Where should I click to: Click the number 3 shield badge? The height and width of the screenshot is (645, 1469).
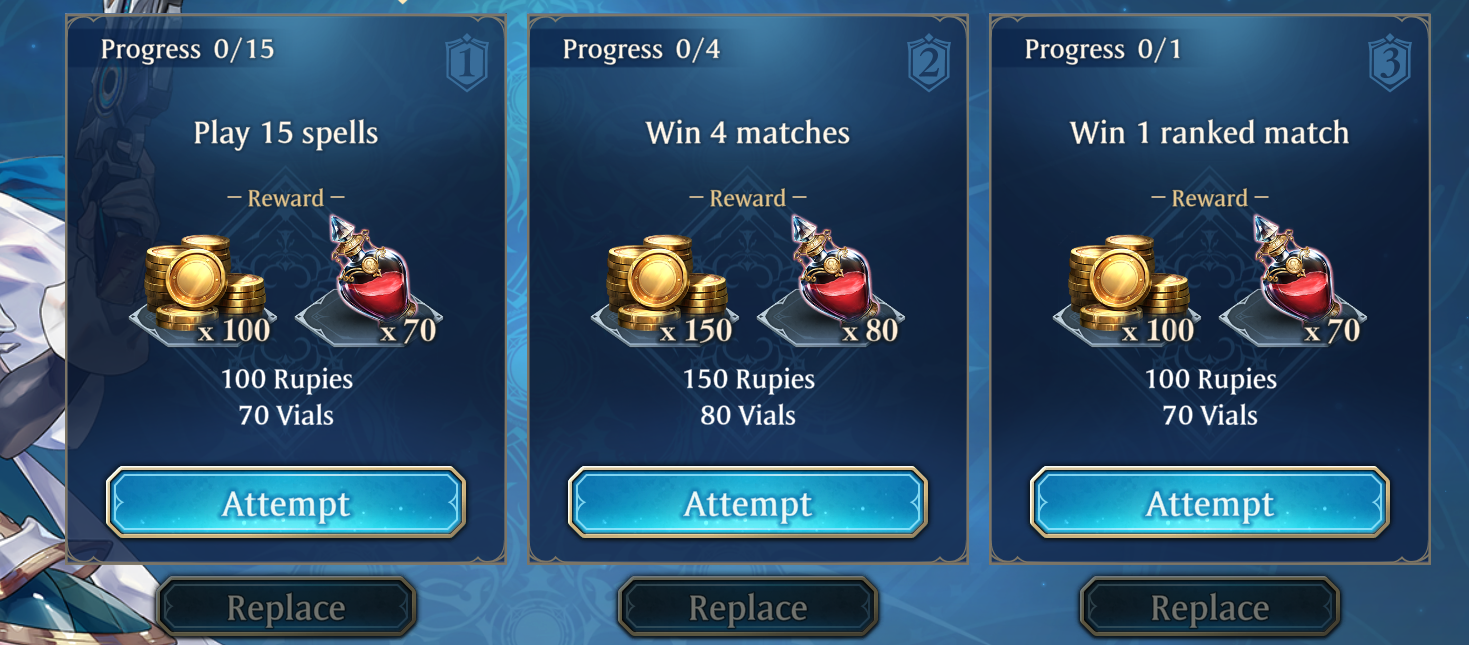click(x=1391, y=64)
